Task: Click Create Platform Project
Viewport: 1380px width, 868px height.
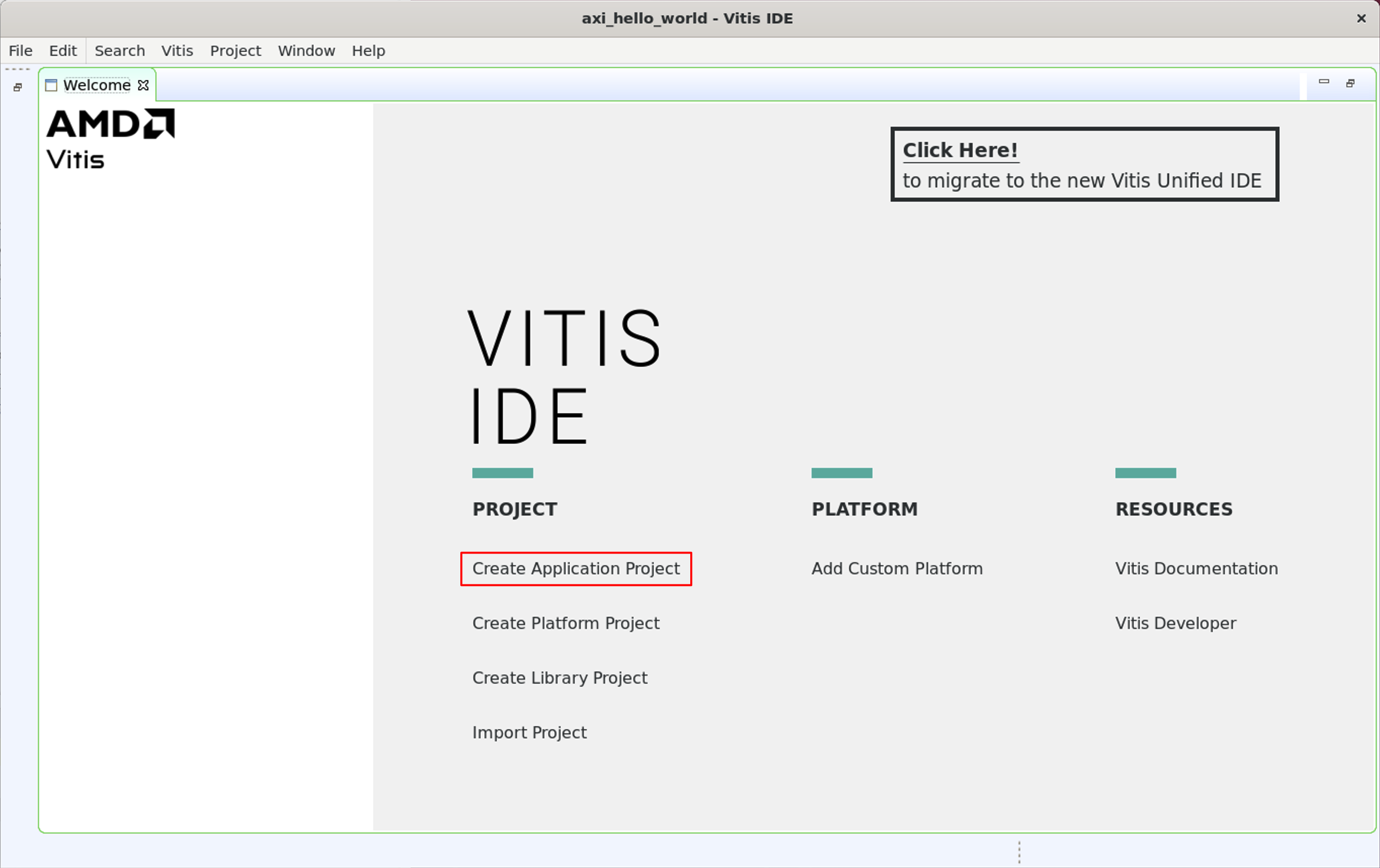Action: (x=565, y=623)
